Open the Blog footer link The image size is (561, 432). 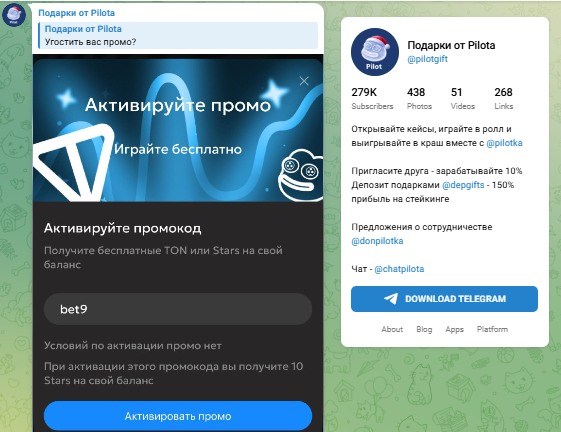pyautogui.click(x=424, y=329)
